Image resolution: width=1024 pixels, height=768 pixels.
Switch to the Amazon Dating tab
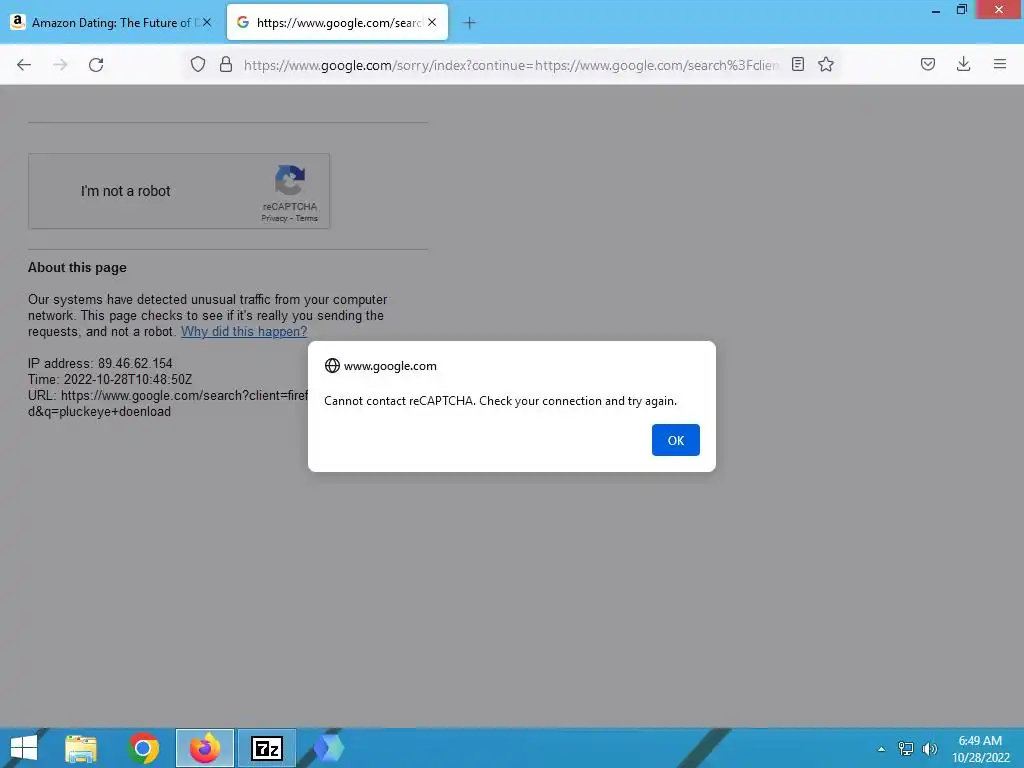(x=112, y=23)
